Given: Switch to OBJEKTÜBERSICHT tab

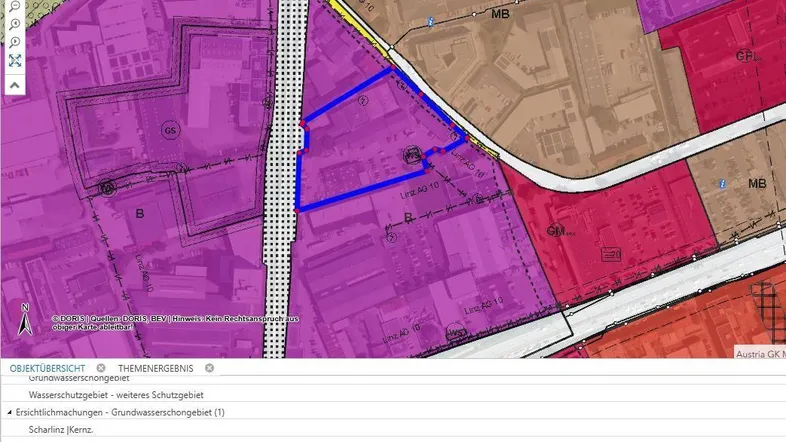Looking at the screenshot, I should coord(47,368).
